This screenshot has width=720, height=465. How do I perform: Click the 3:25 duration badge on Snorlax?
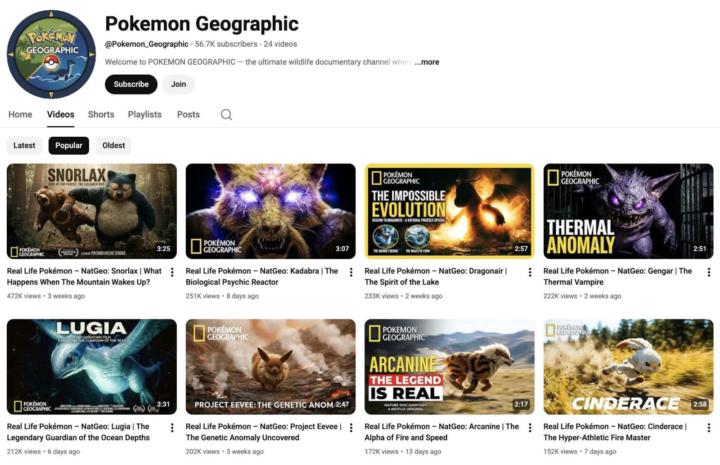click(163, 249)
